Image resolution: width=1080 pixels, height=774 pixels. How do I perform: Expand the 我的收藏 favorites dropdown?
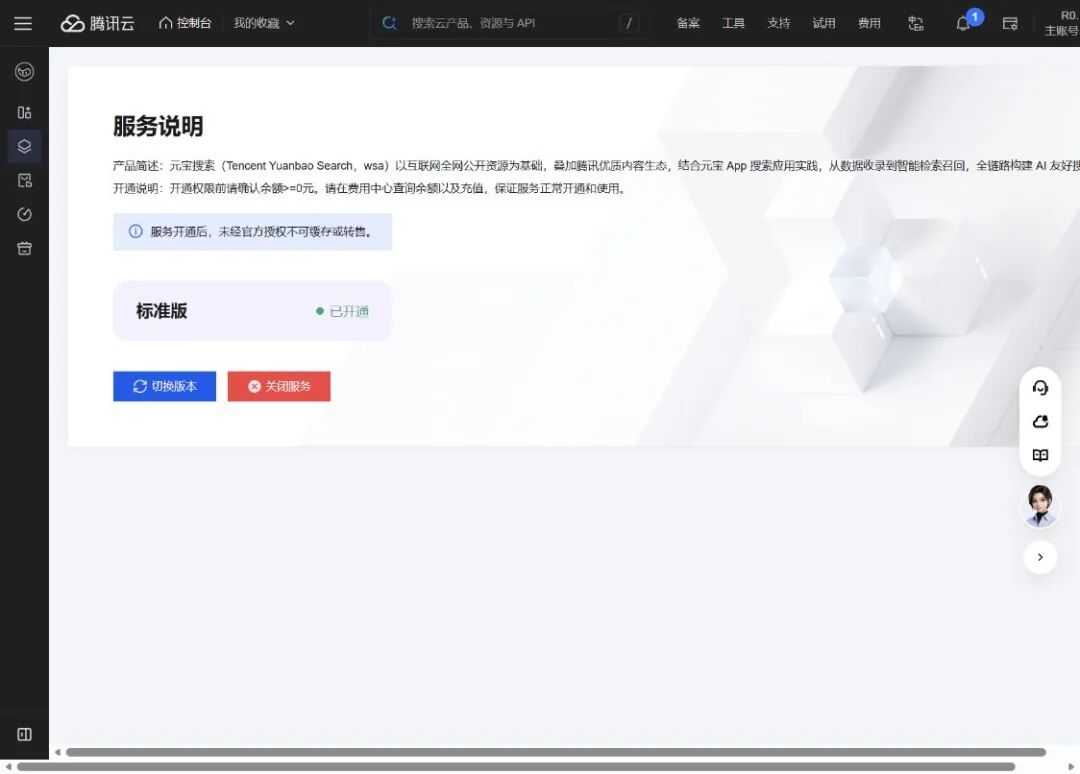(264, 23)
